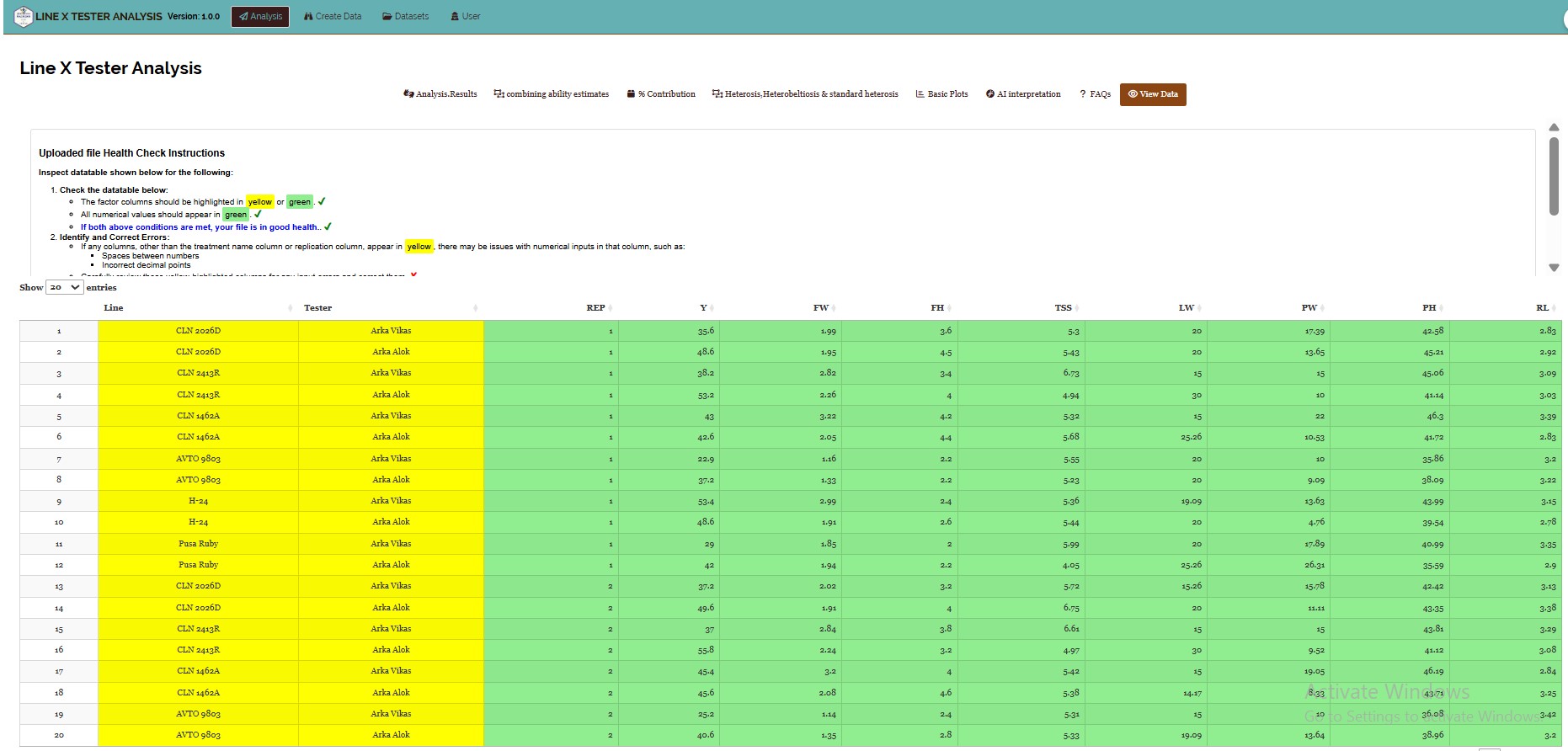
Task: Sort table by RL column
Action: tap(1505, 308)
